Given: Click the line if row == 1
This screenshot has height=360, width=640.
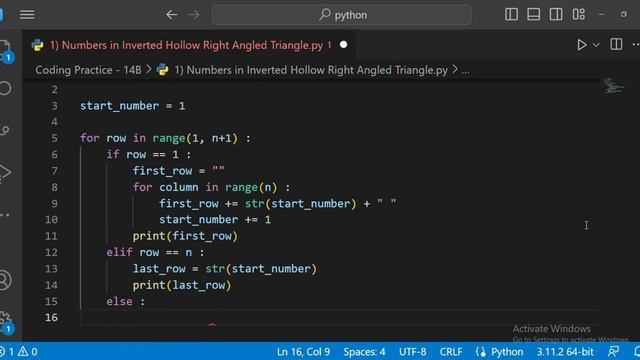Looking at the screenshot, I should tap(149, 155).
